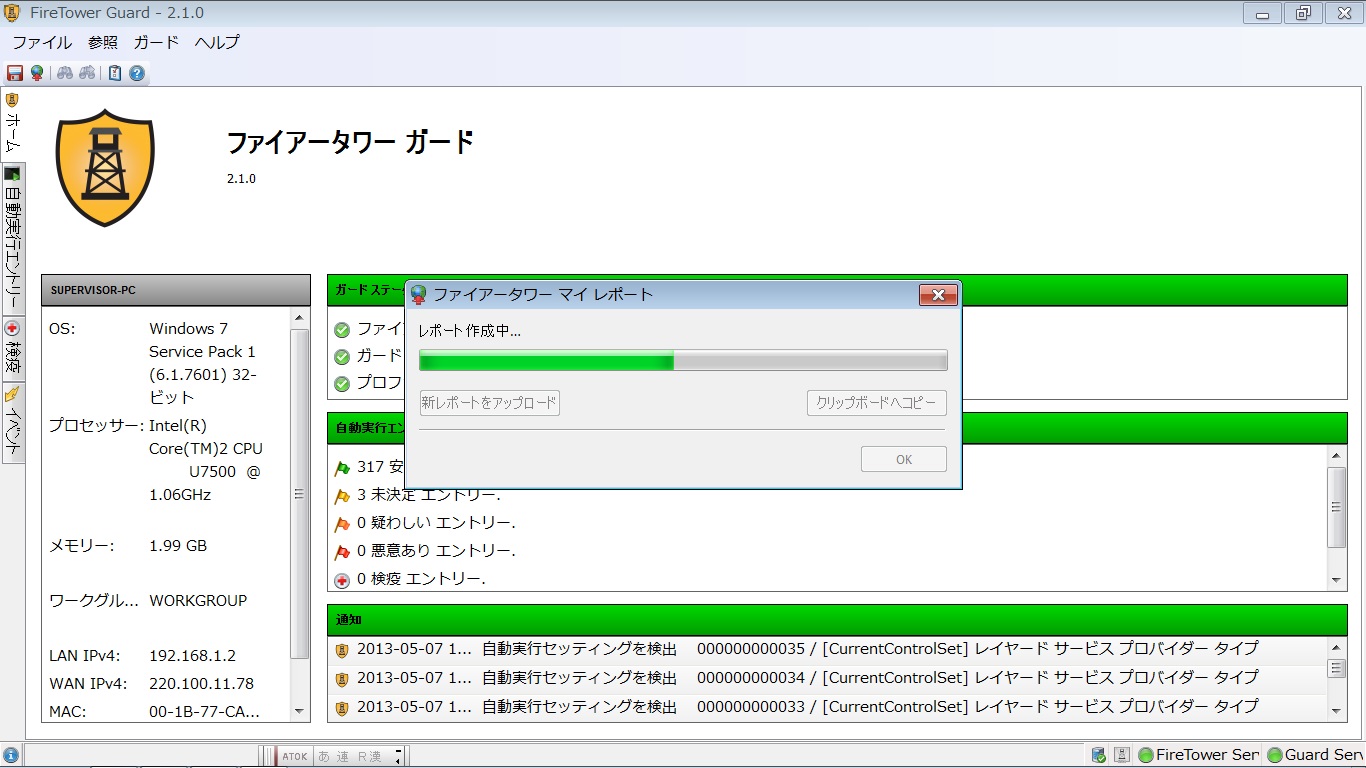
Task: Open the ヘルプ menu
Action: (x=217, y=42)
